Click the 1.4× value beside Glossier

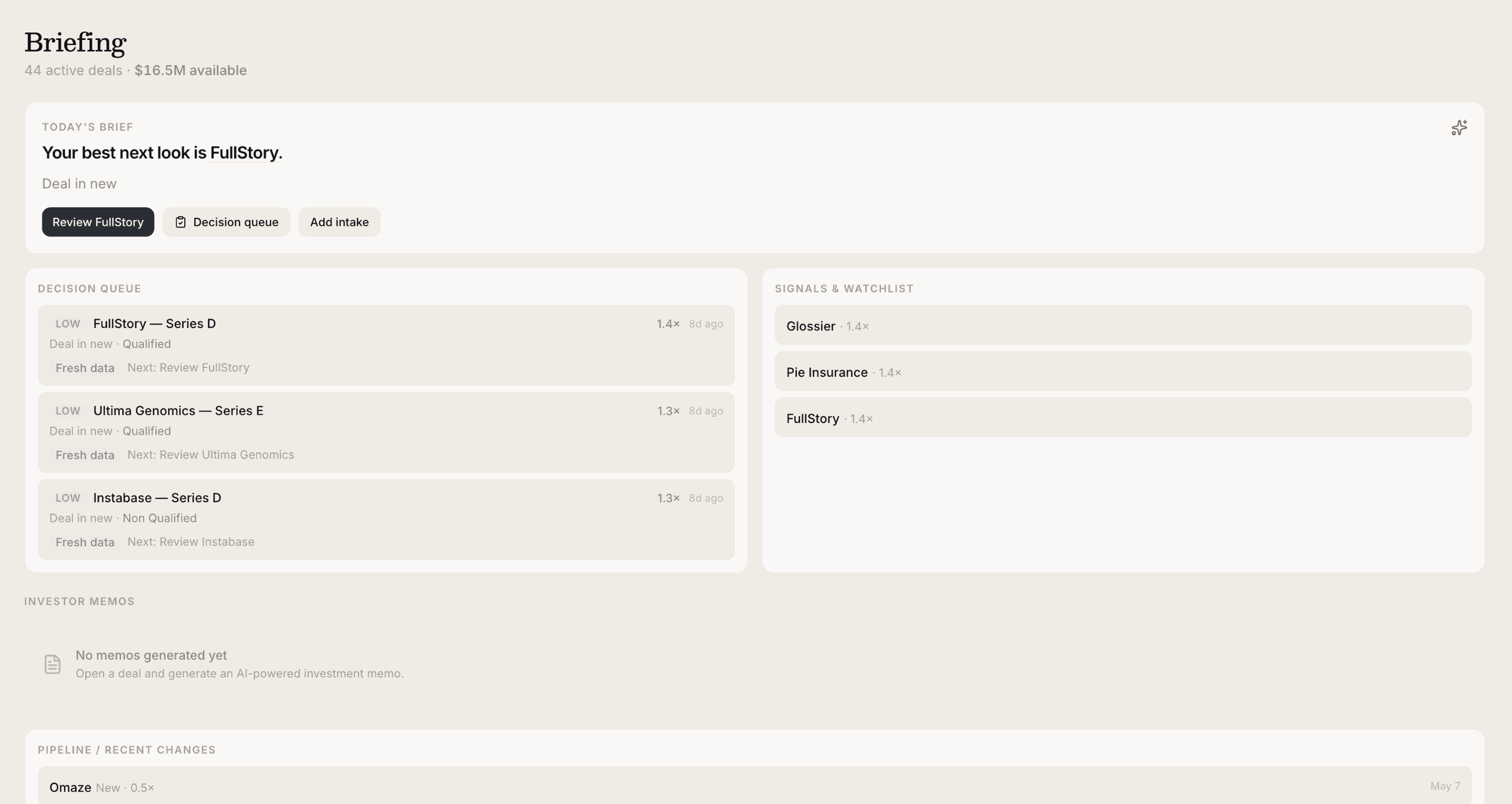tap(858, 326)
